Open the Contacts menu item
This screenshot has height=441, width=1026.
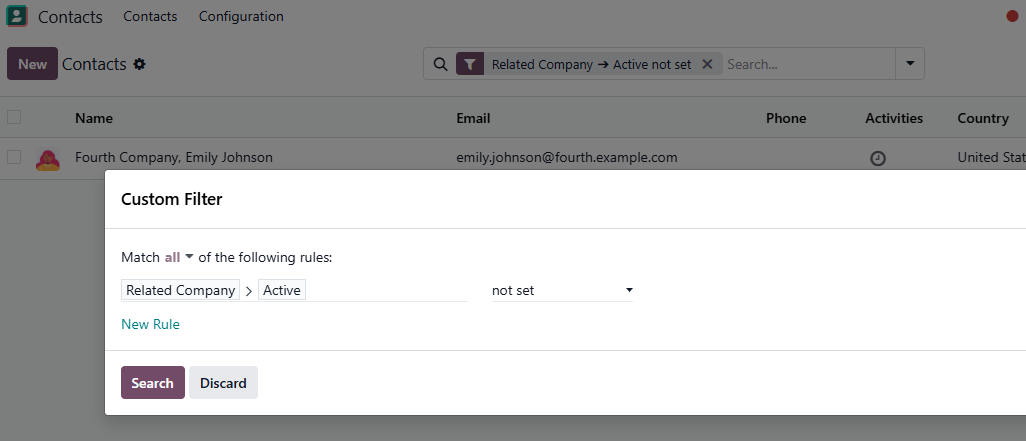[150, 16]
